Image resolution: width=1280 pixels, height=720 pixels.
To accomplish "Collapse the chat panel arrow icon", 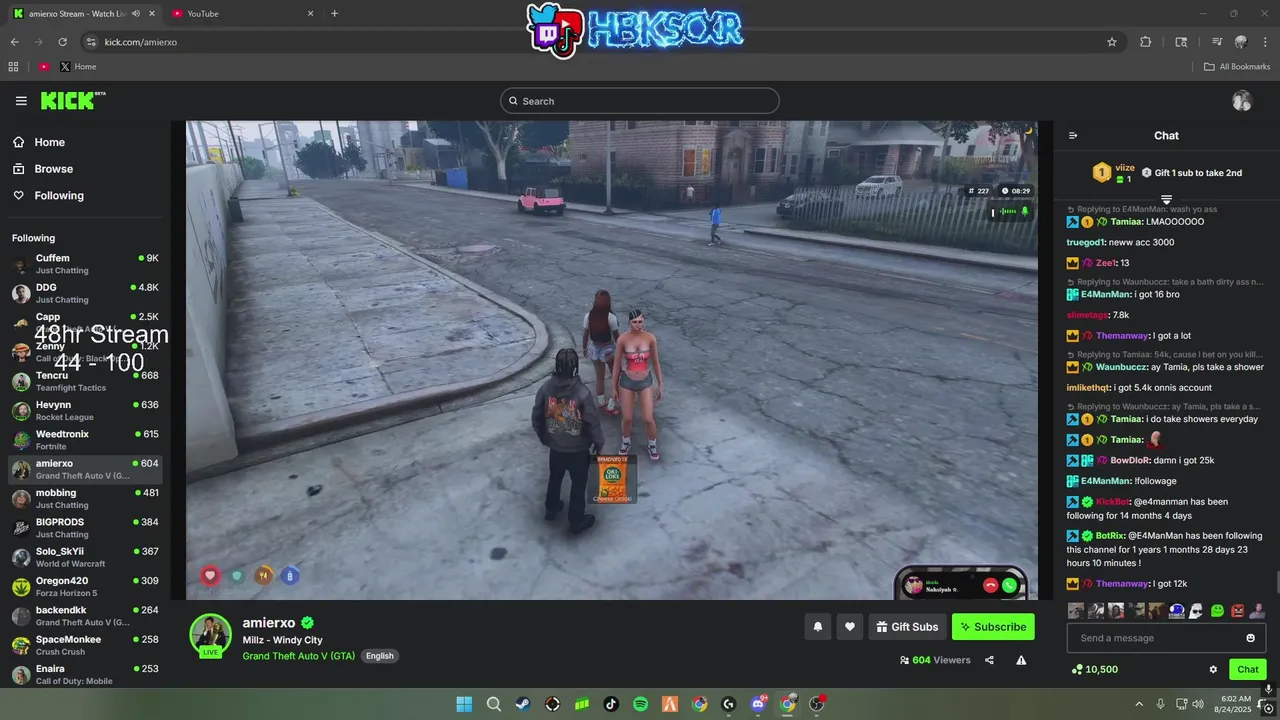I will (x=1073, y=136).
